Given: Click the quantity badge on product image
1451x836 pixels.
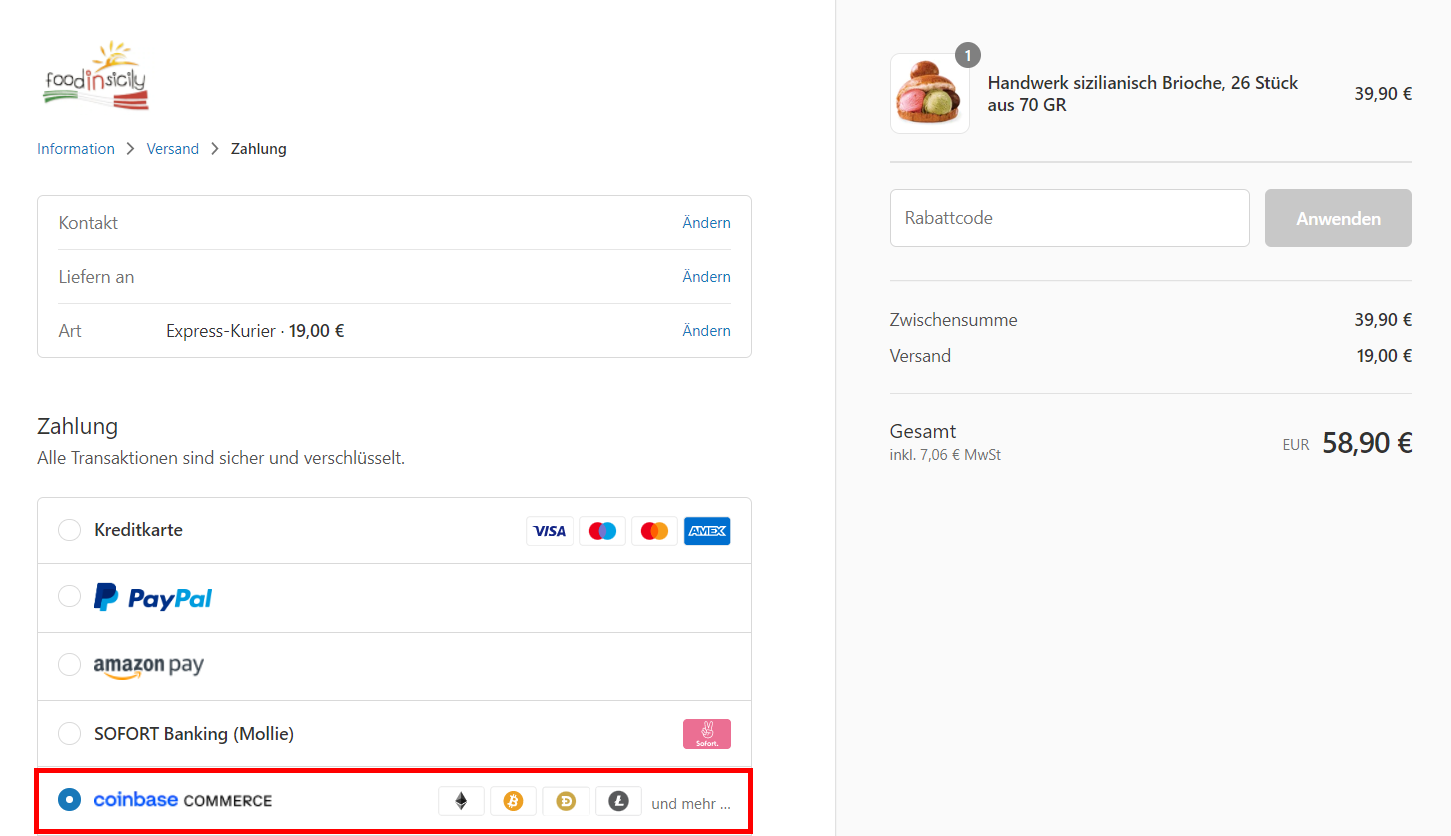Looking at the screenshot, I should point(968,55).
